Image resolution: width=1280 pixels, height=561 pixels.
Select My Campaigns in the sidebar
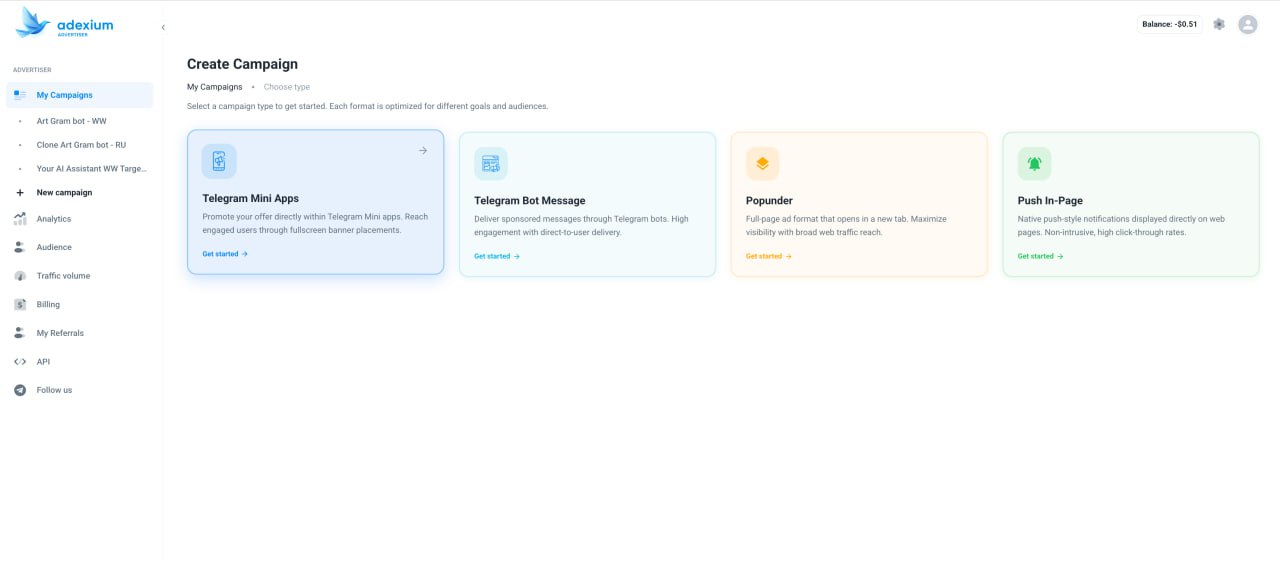pos(64,95)
